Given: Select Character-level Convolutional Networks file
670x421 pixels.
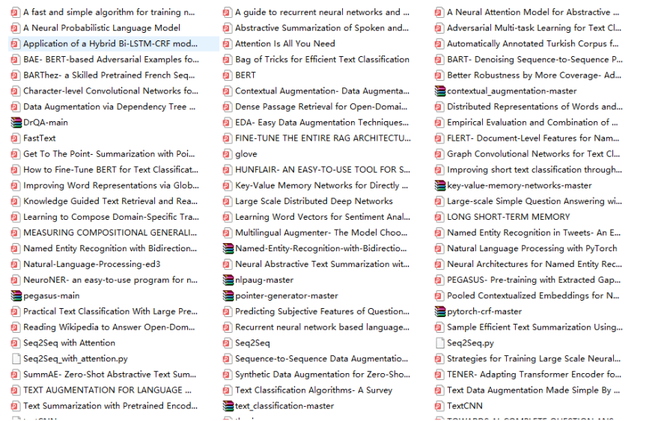Looking at the screenshot, I should pyautogui.click(x=111, y=91).
